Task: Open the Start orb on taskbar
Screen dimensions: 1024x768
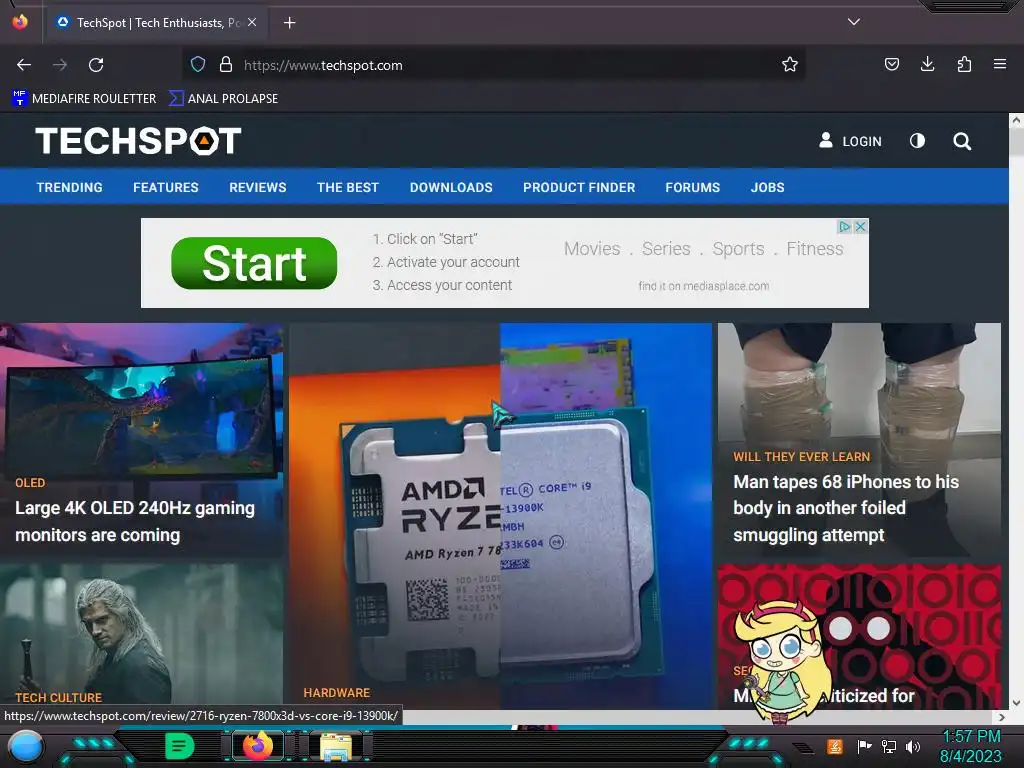Action: coord(25,746)
